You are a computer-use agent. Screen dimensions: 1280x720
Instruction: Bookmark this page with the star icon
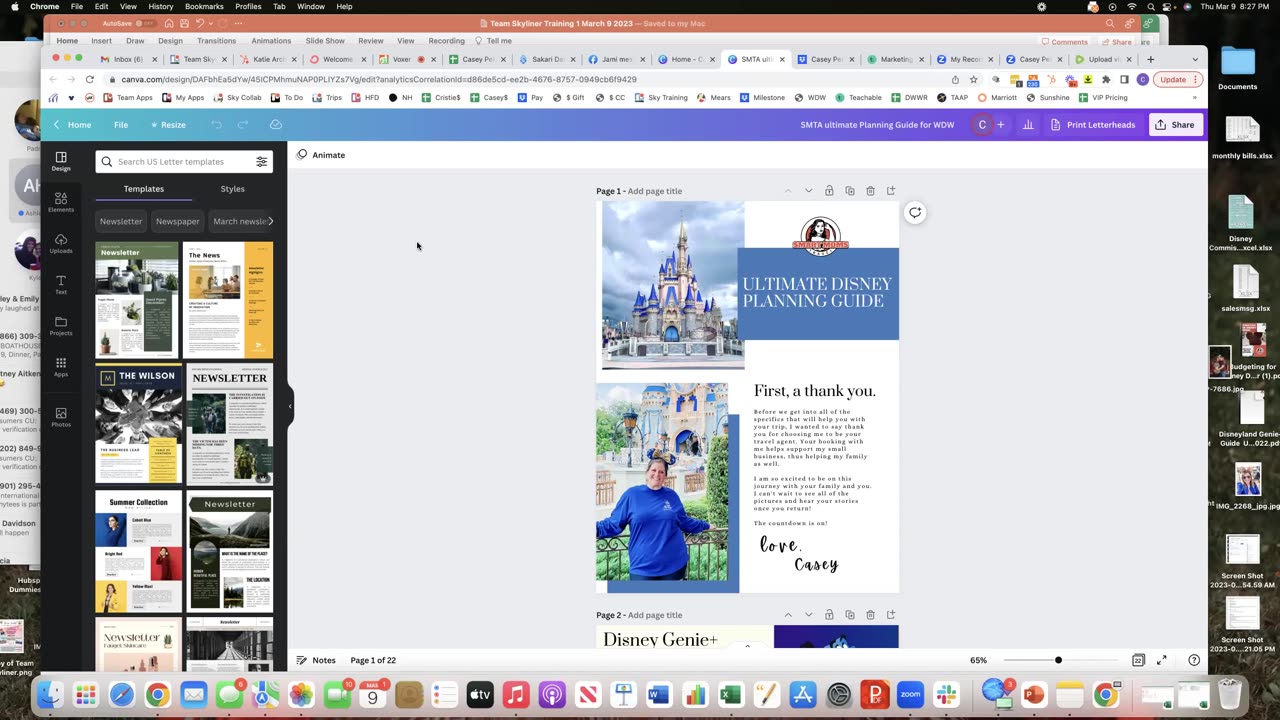tap(973, 79)
